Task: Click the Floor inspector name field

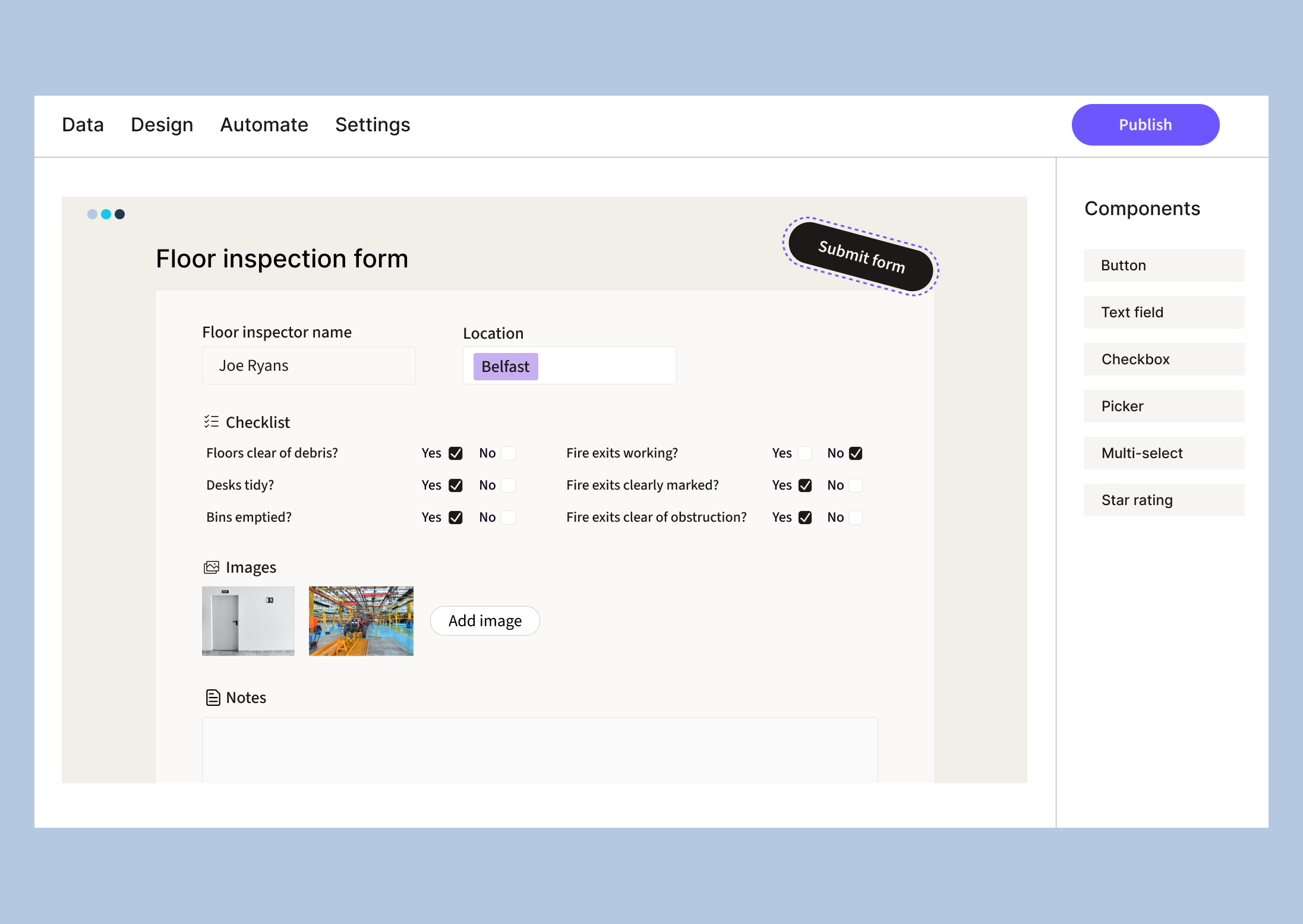Action: pyautogui.click(x=308, y=366)
